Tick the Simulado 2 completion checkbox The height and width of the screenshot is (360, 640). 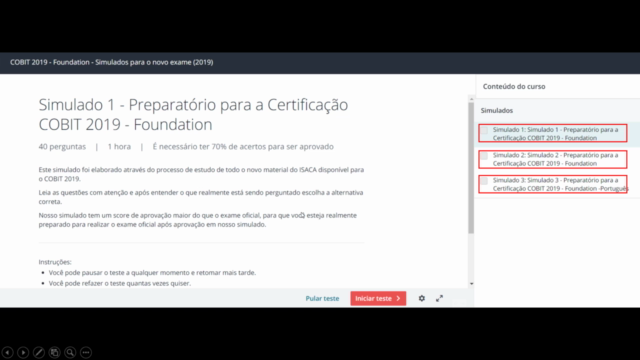pos(484,156)
